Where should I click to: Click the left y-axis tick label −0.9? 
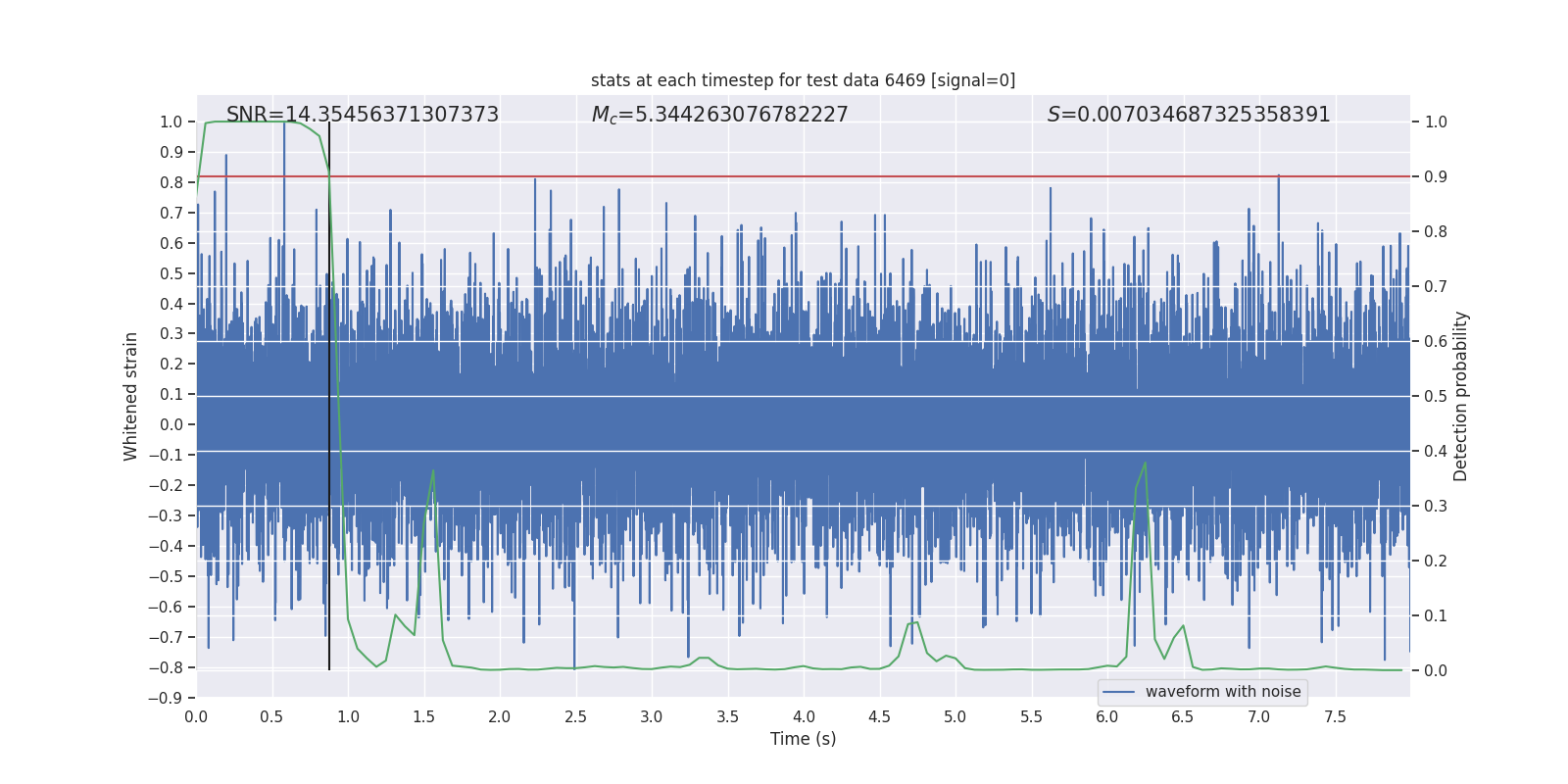click(166, 698)
